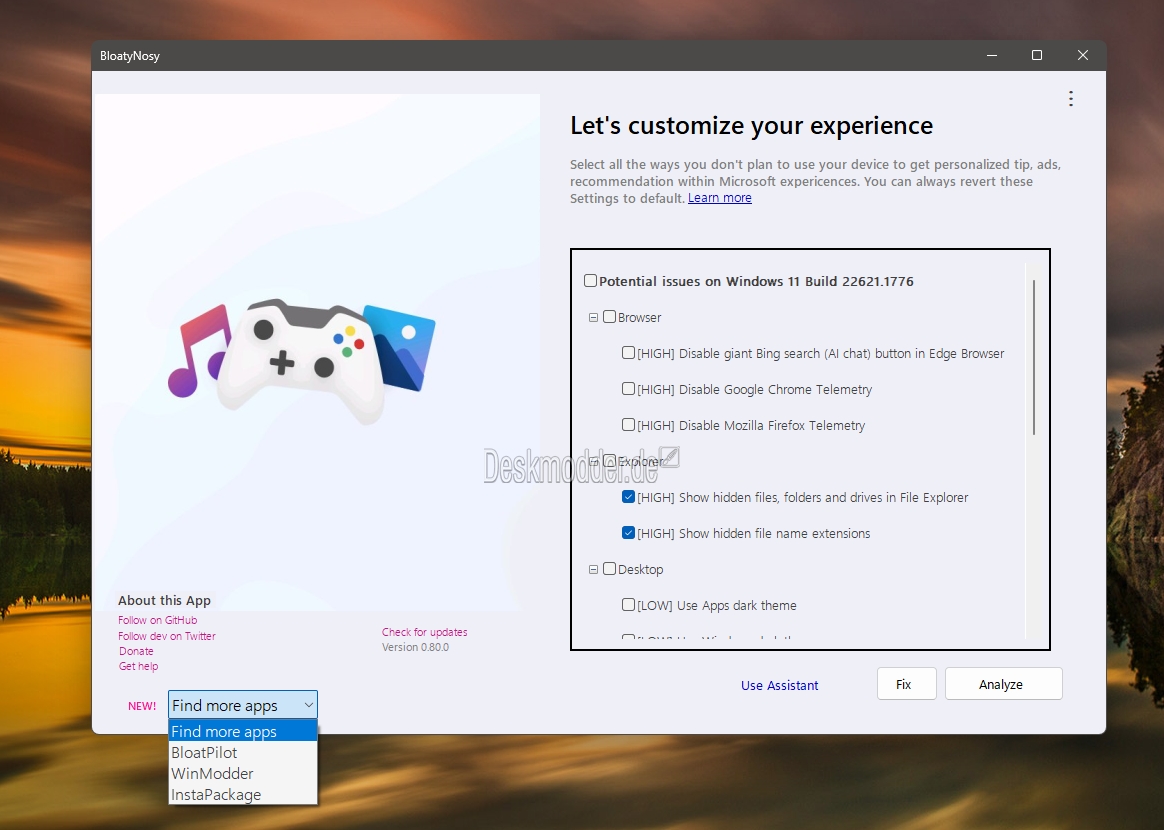Select the Desktop tree label
This screenshot has width=1164, height=830.
[641, 569]
